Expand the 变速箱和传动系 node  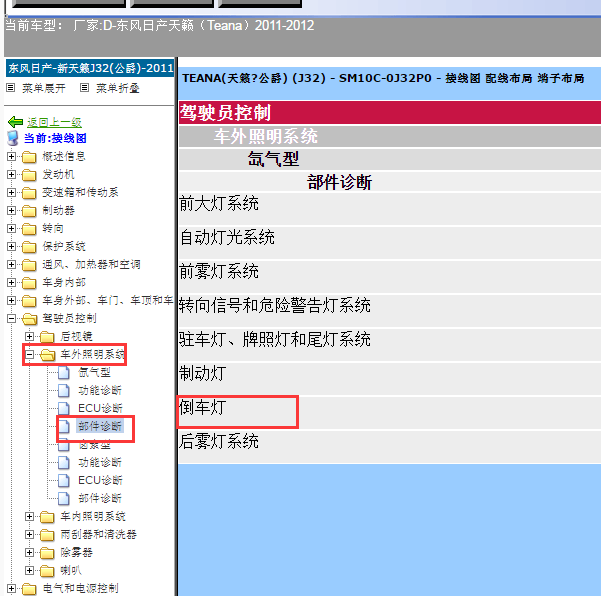(11, 192)
